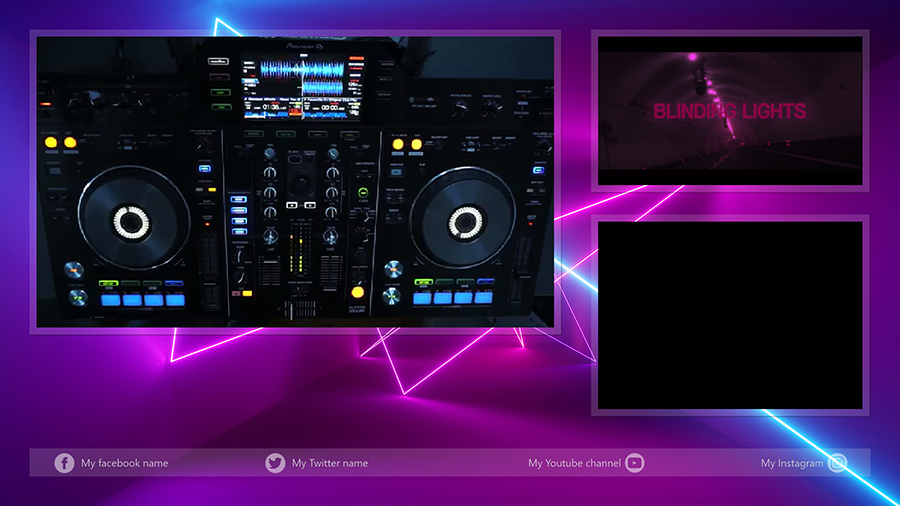The width and height of the screenshot is (900, 506).
Task: Click the waveform display on the DJ controller
Action: coord(303,87)
